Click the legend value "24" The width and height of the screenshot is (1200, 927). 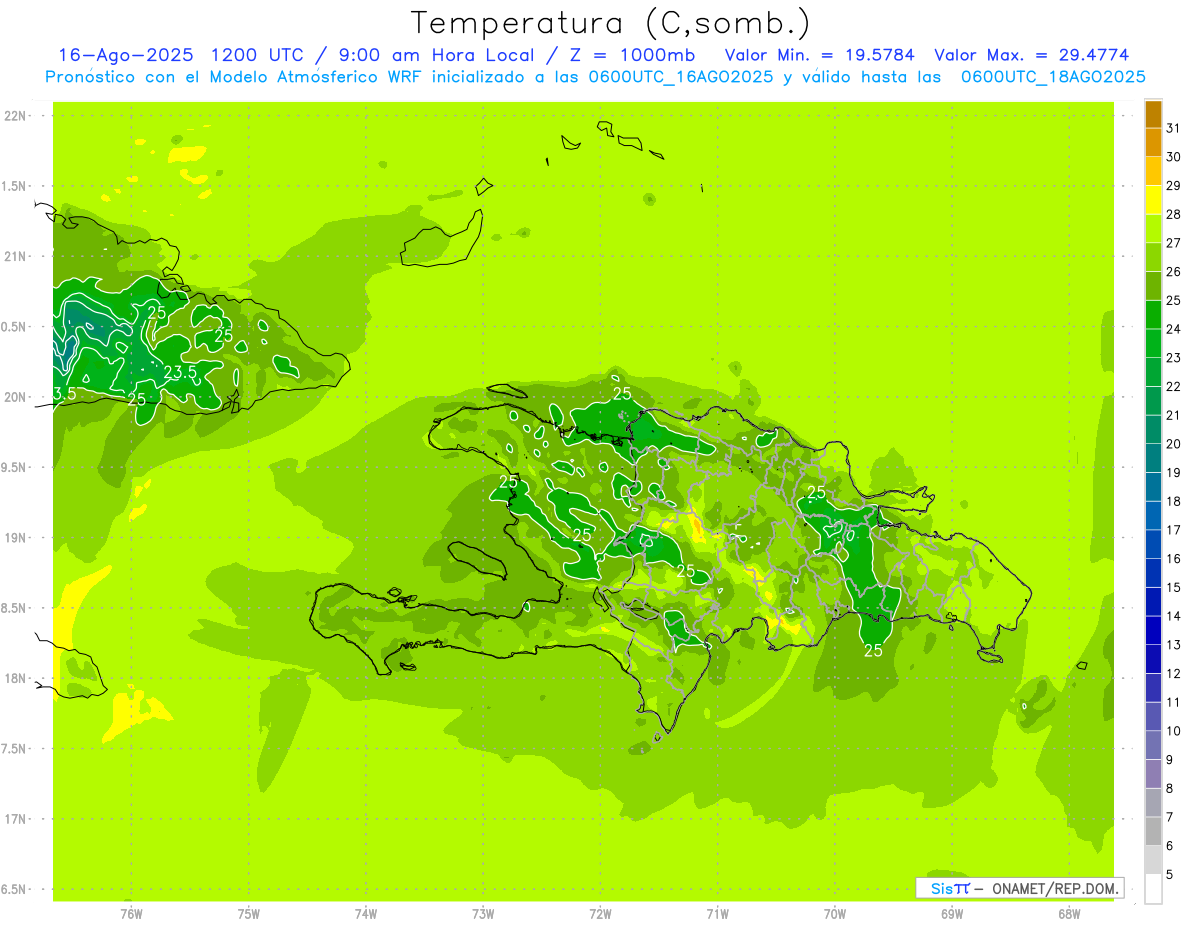(1174, 329)
